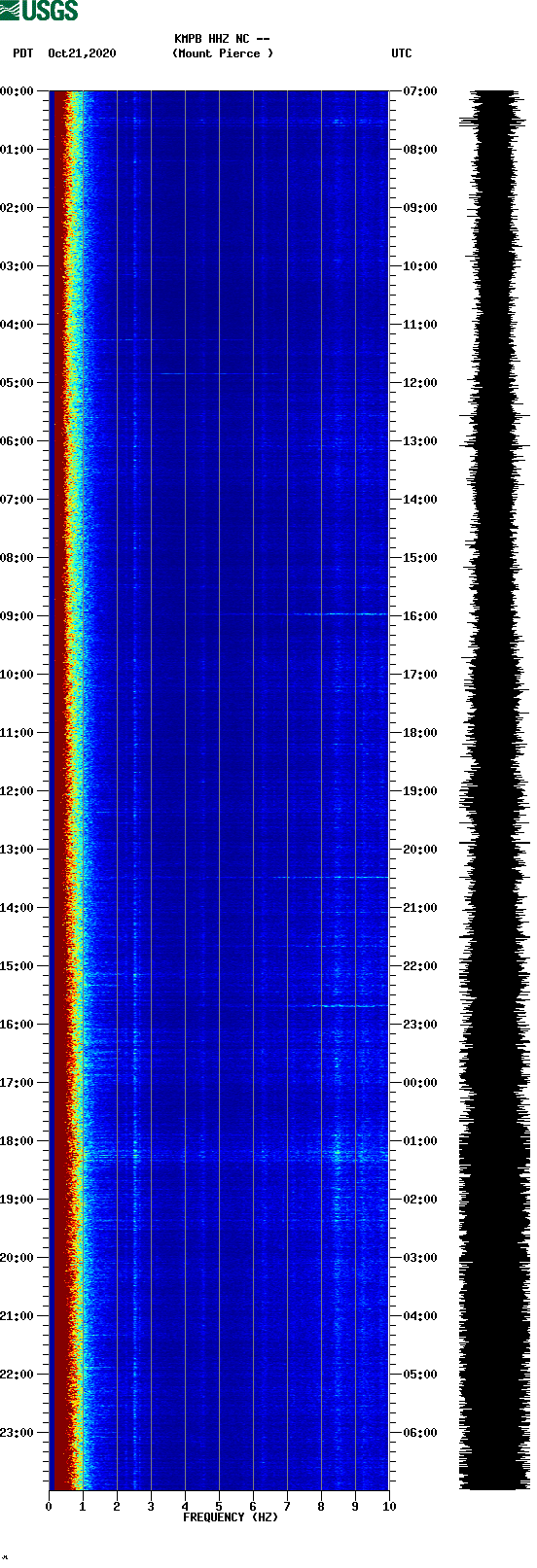
Task: Click the 17:00 PDT time label
Action: pyautogui.click(x=18, y=1083)
